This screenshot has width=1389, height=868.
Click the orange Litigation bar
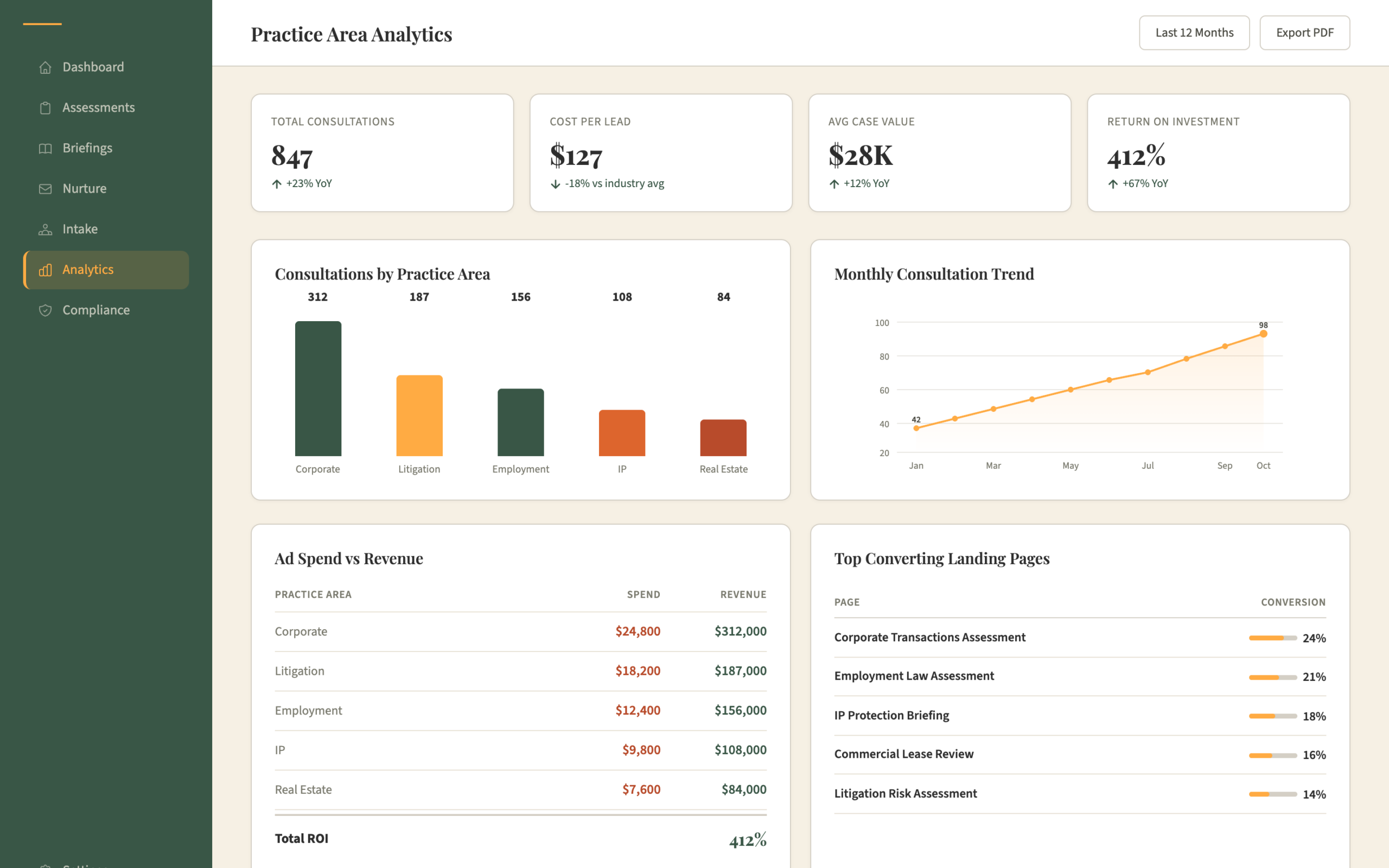pos(419,416)
